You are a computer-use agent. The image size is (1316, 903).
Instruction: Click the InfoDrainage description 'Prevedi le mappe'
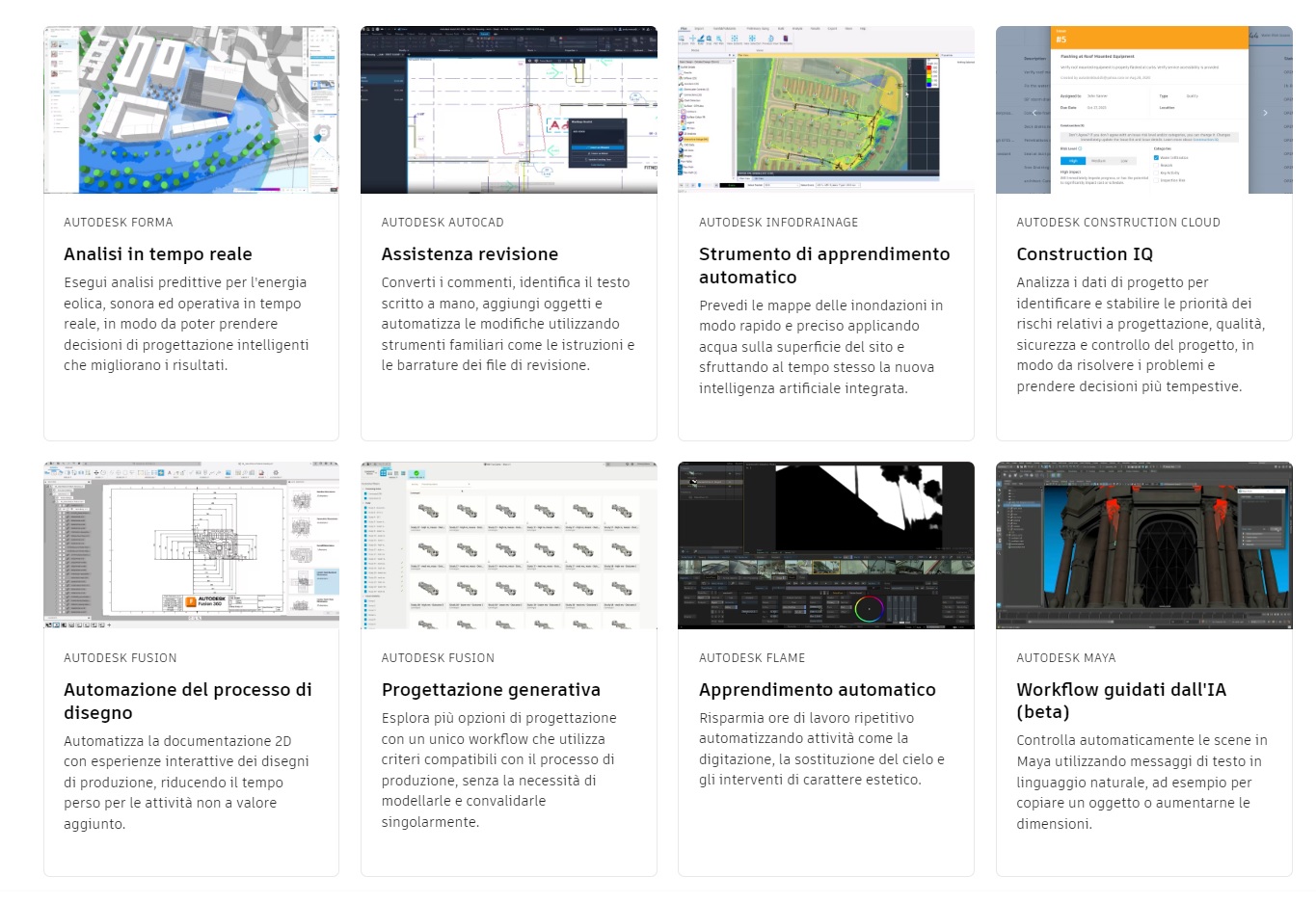coord(821,347)
